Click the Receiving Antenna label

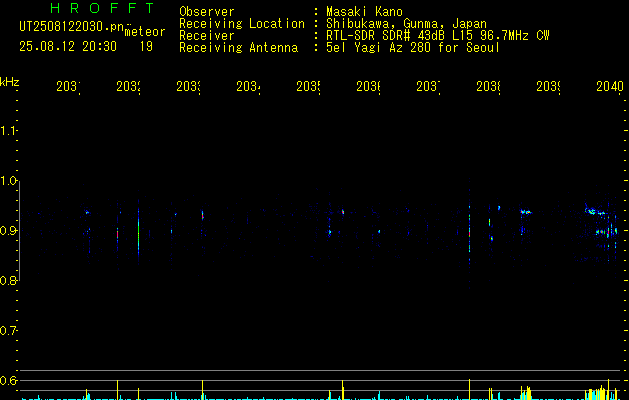[239, 48]
